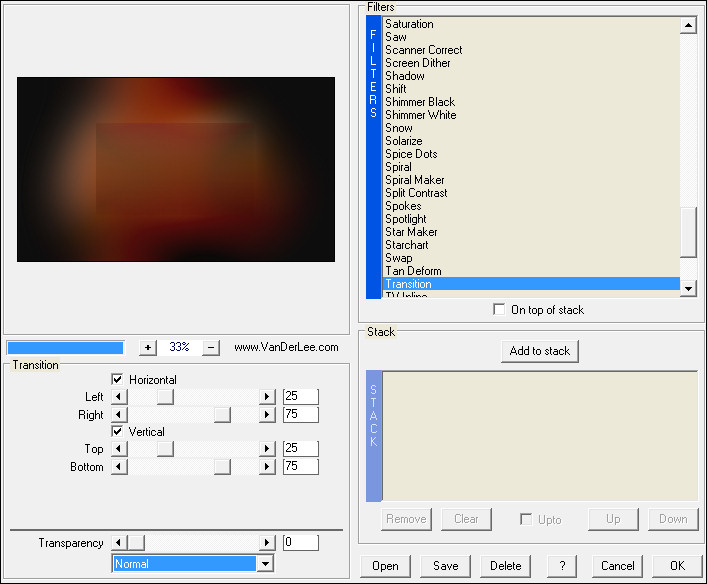Click the question mark help button
Viewport: 707px width, 584px height.
562,566
